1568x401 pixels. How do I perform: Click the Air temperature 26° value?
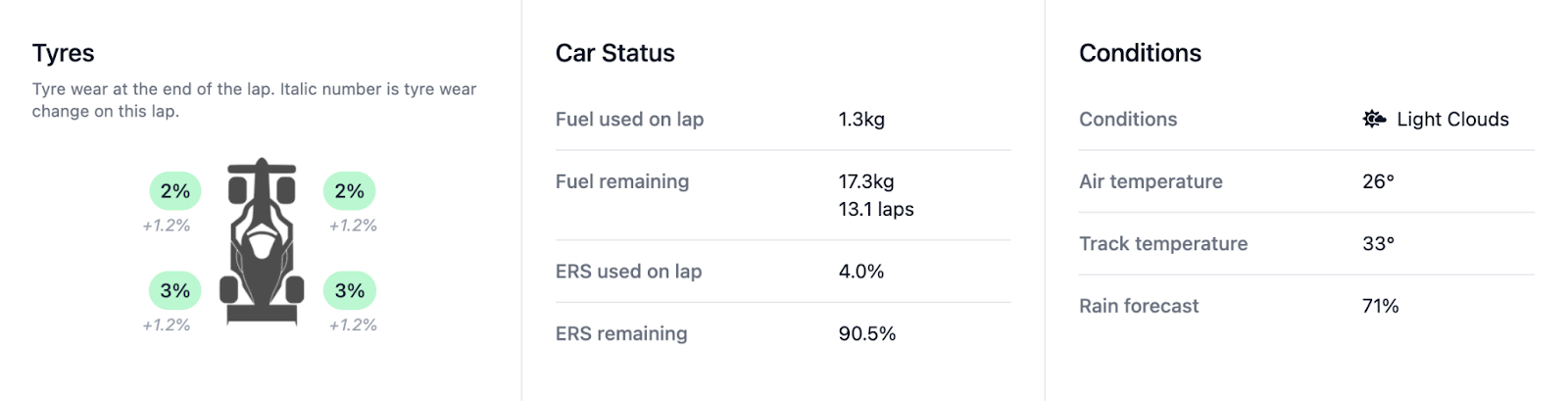[x=1378, y=181]
